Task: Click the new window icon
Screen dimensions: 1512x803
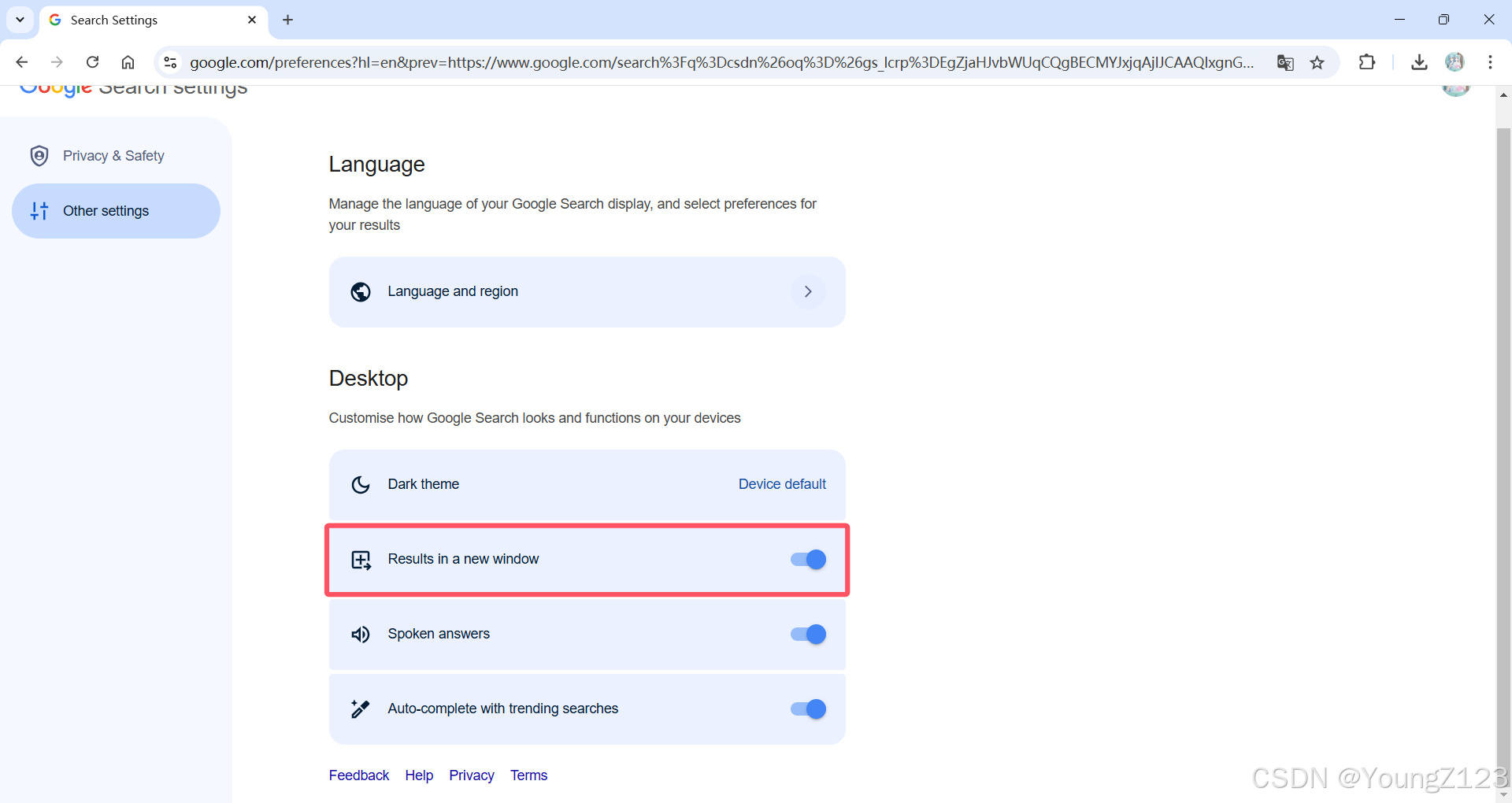Action: [361, 560]
